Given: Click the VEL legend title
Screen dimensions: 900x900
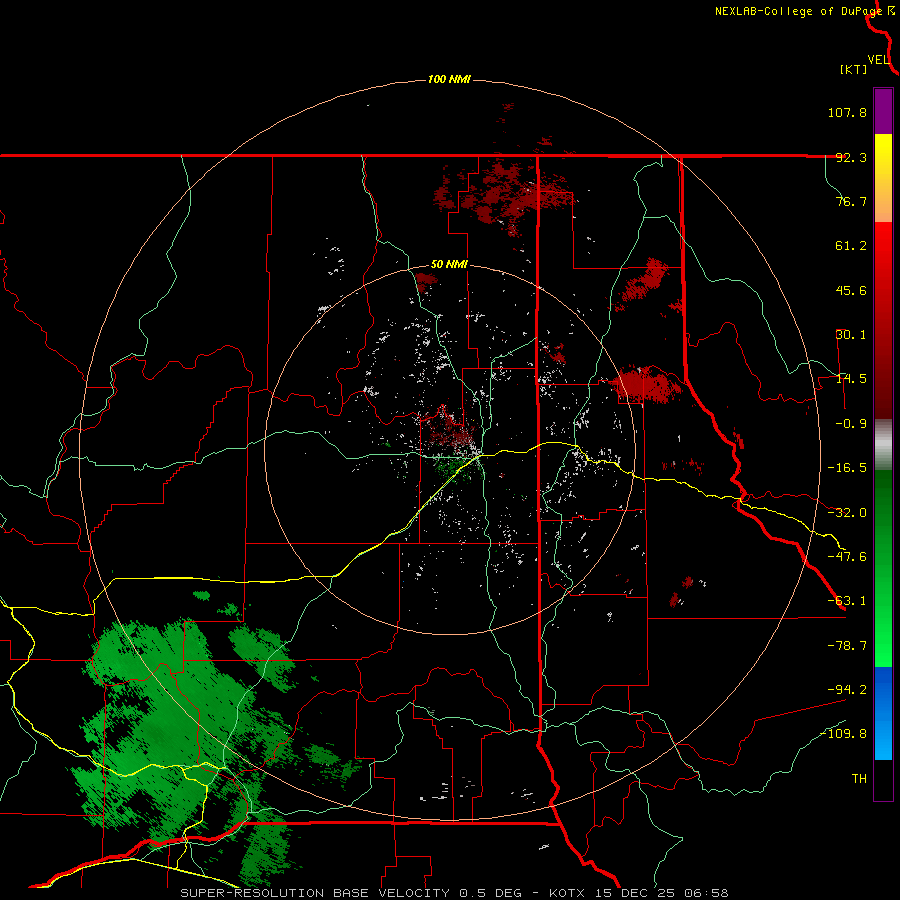Looking at the screenshot, I should pyautogui.click(x=879, y=60).
